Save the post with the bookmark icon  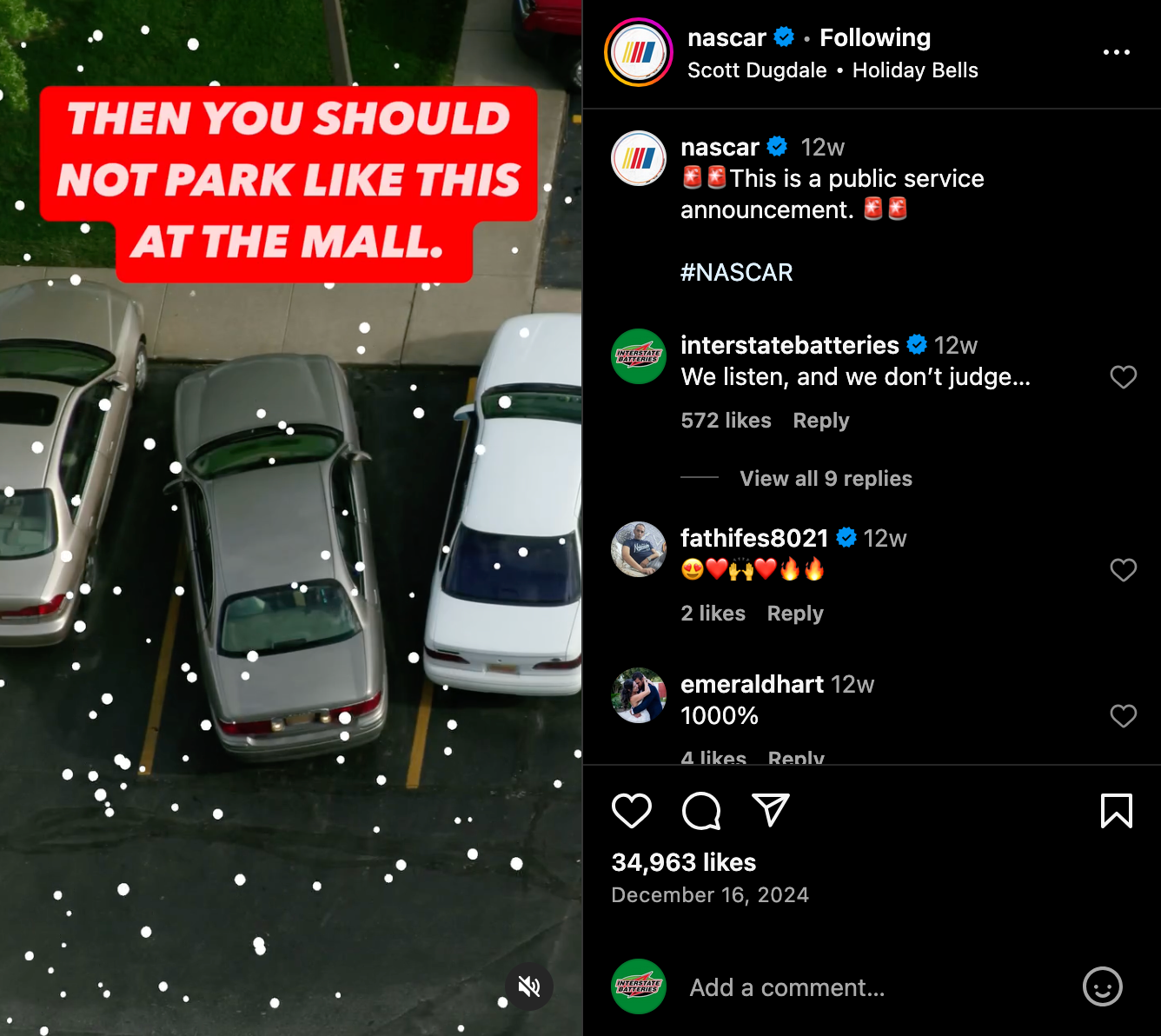pos(1117,811)
